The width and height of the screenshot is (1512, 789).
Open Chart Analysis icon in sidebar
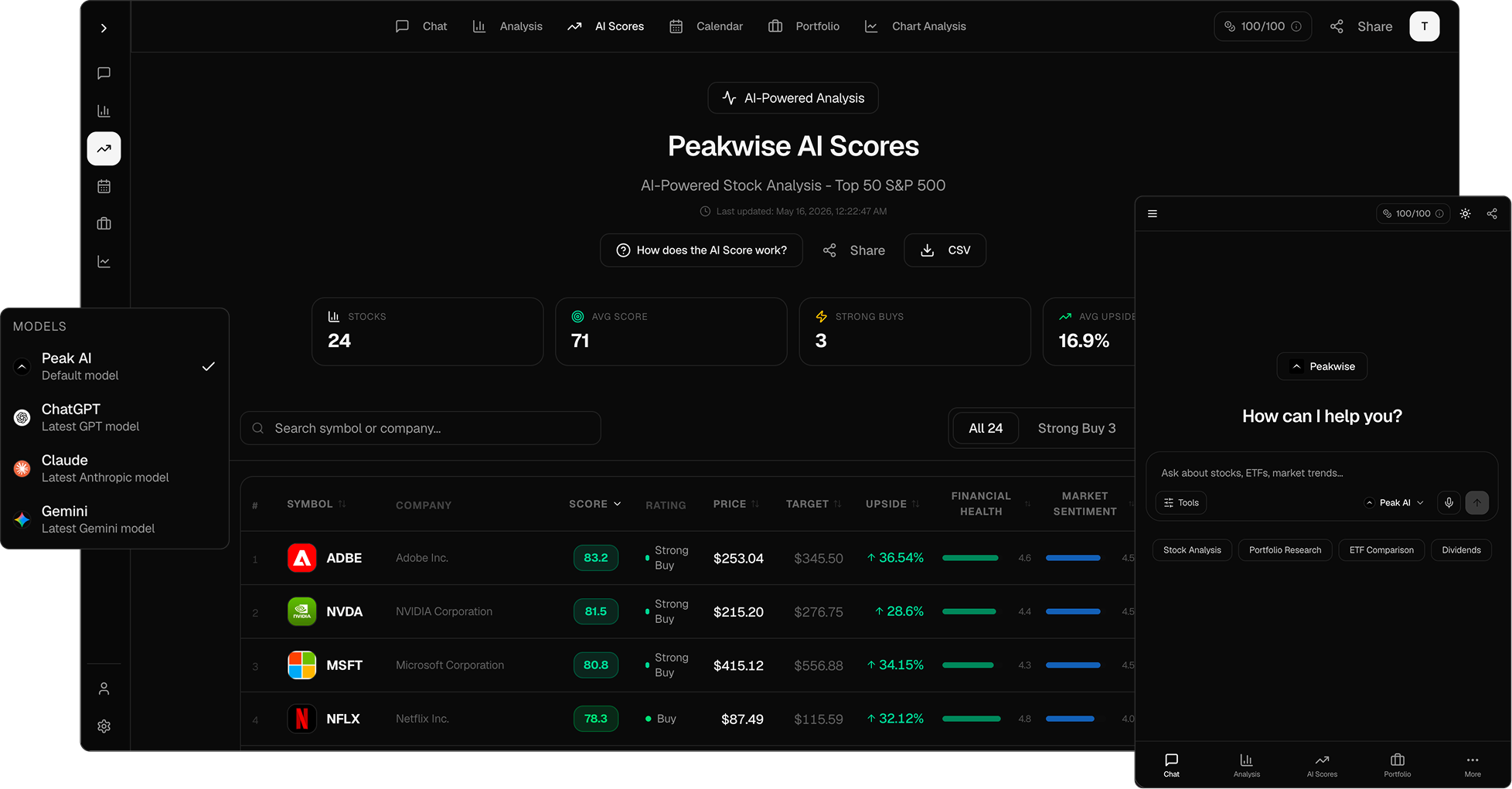tap(104, 262)
